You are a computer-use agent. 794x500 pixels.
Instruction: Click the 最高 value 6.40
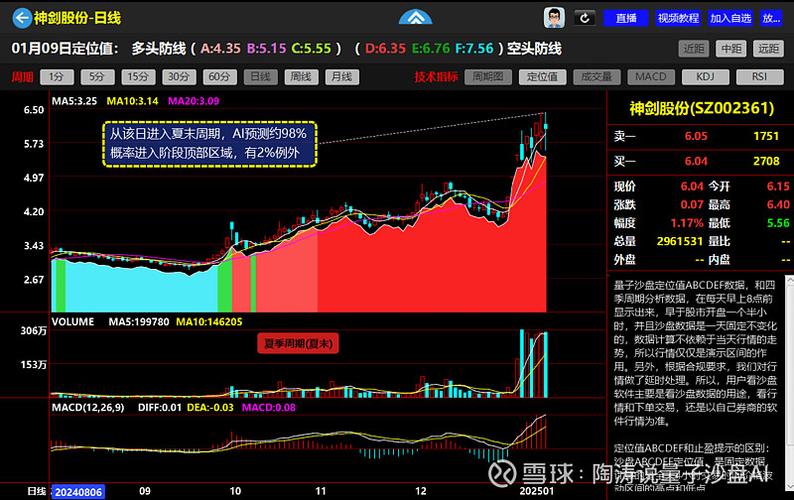pyautogui.click(x=778, y=205)
